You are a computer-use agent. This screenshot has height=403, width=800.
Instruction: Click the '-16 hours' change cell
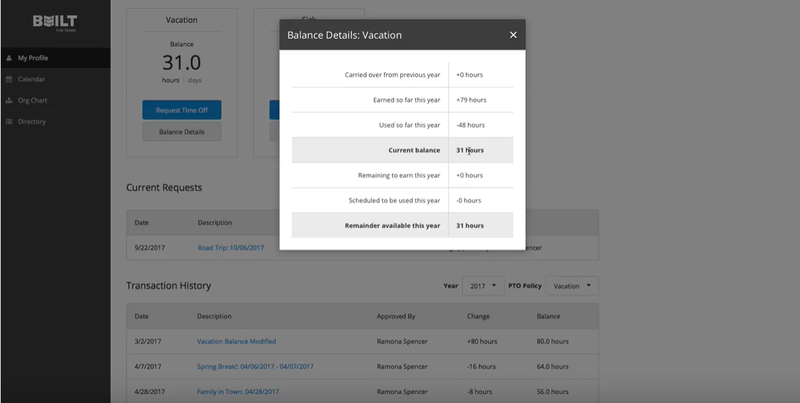coord(481,366)
